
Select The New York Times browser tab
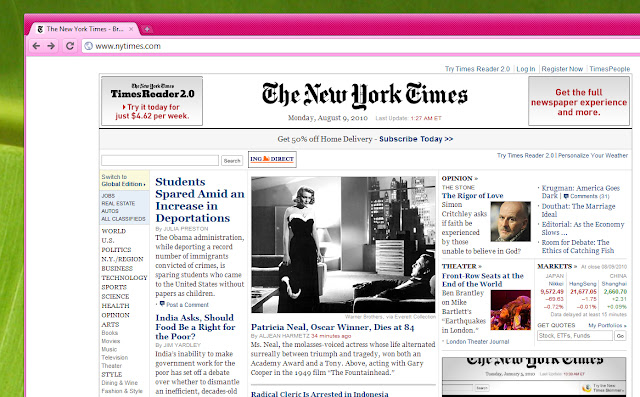pyautogui.click(x=84, y=29)
